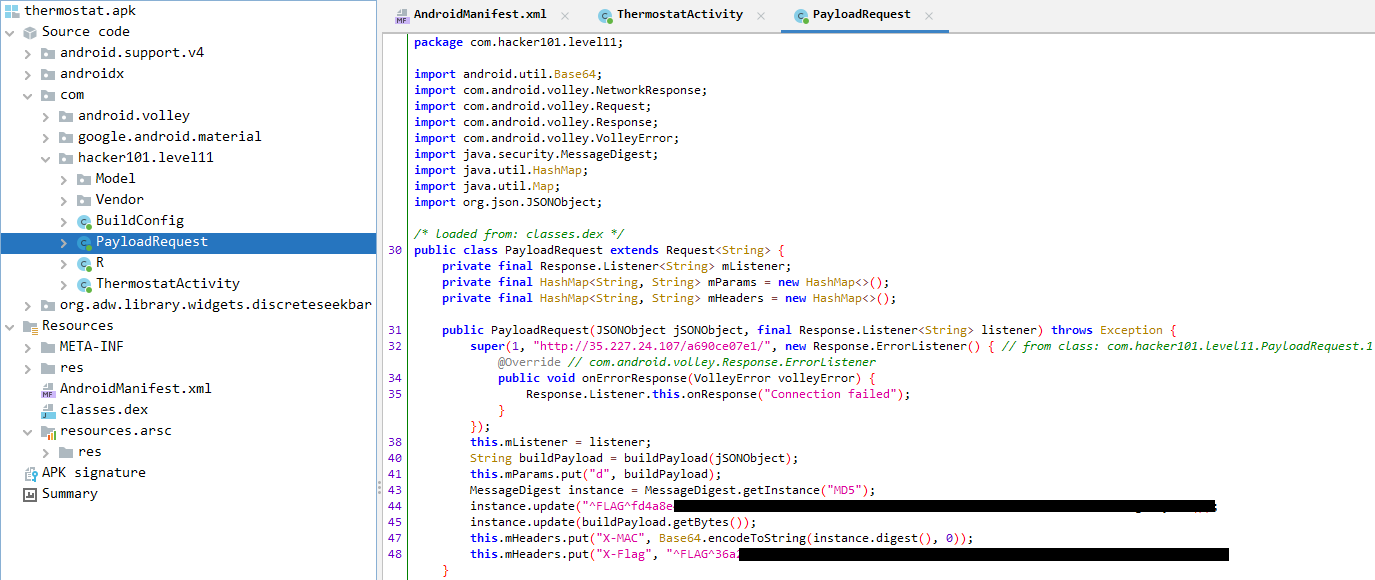Click the Summary icon in tree
Image resolution: width=1375 pixels, height=580 pixels.
click(29, 494)
